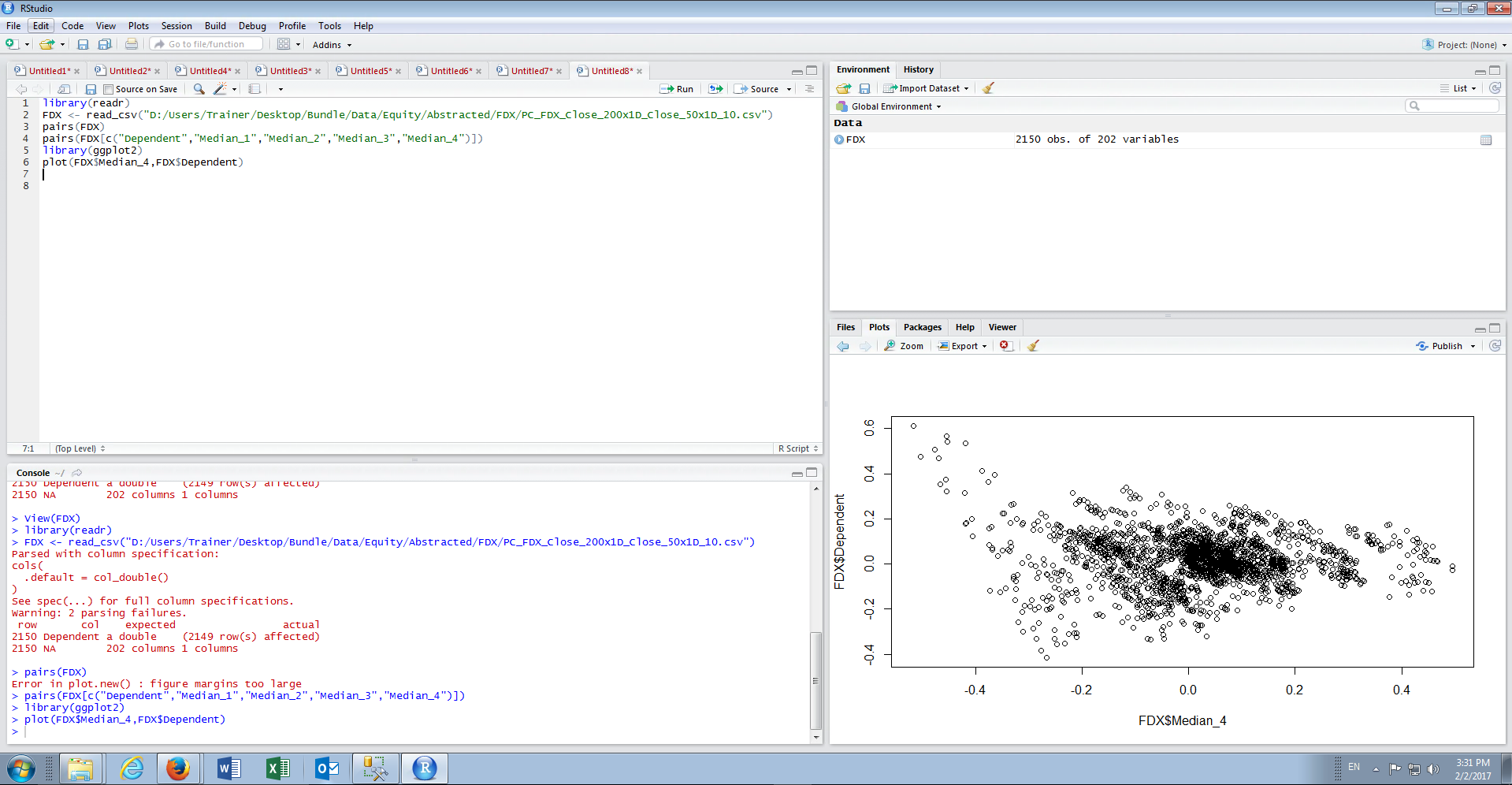Clear all objects with Environment broom
Viewport: 1512px width, 785px height.
(988, 88)
